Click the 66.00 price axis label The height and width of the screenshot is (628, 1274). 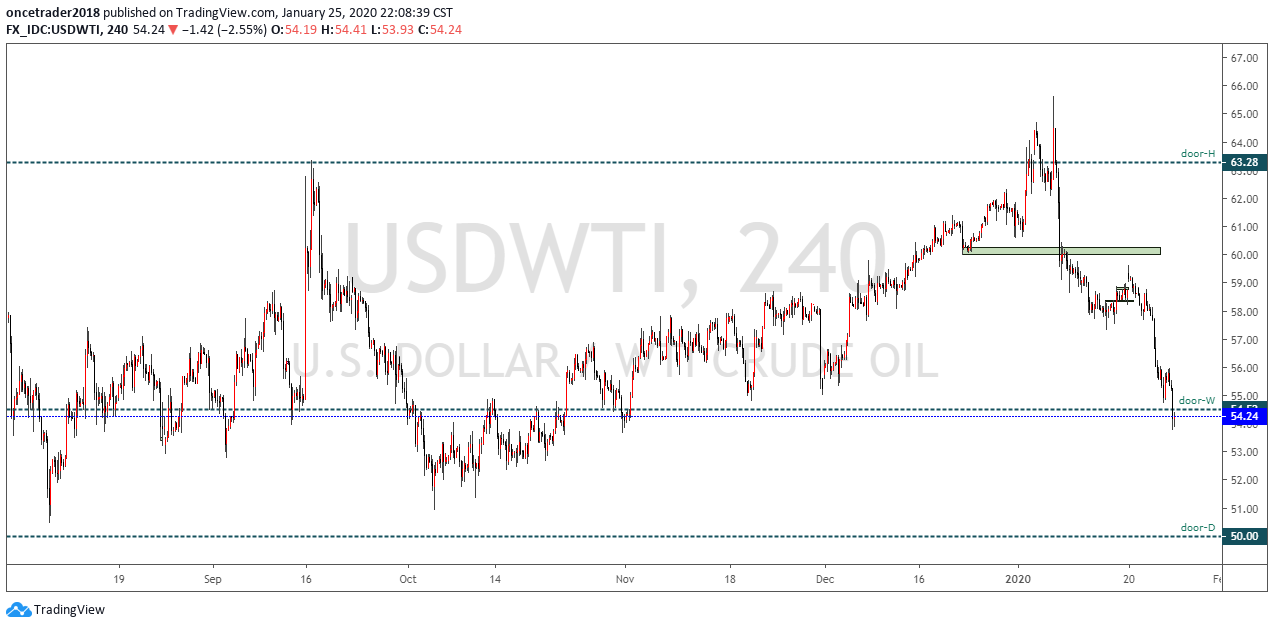[x=1244, y=86]
